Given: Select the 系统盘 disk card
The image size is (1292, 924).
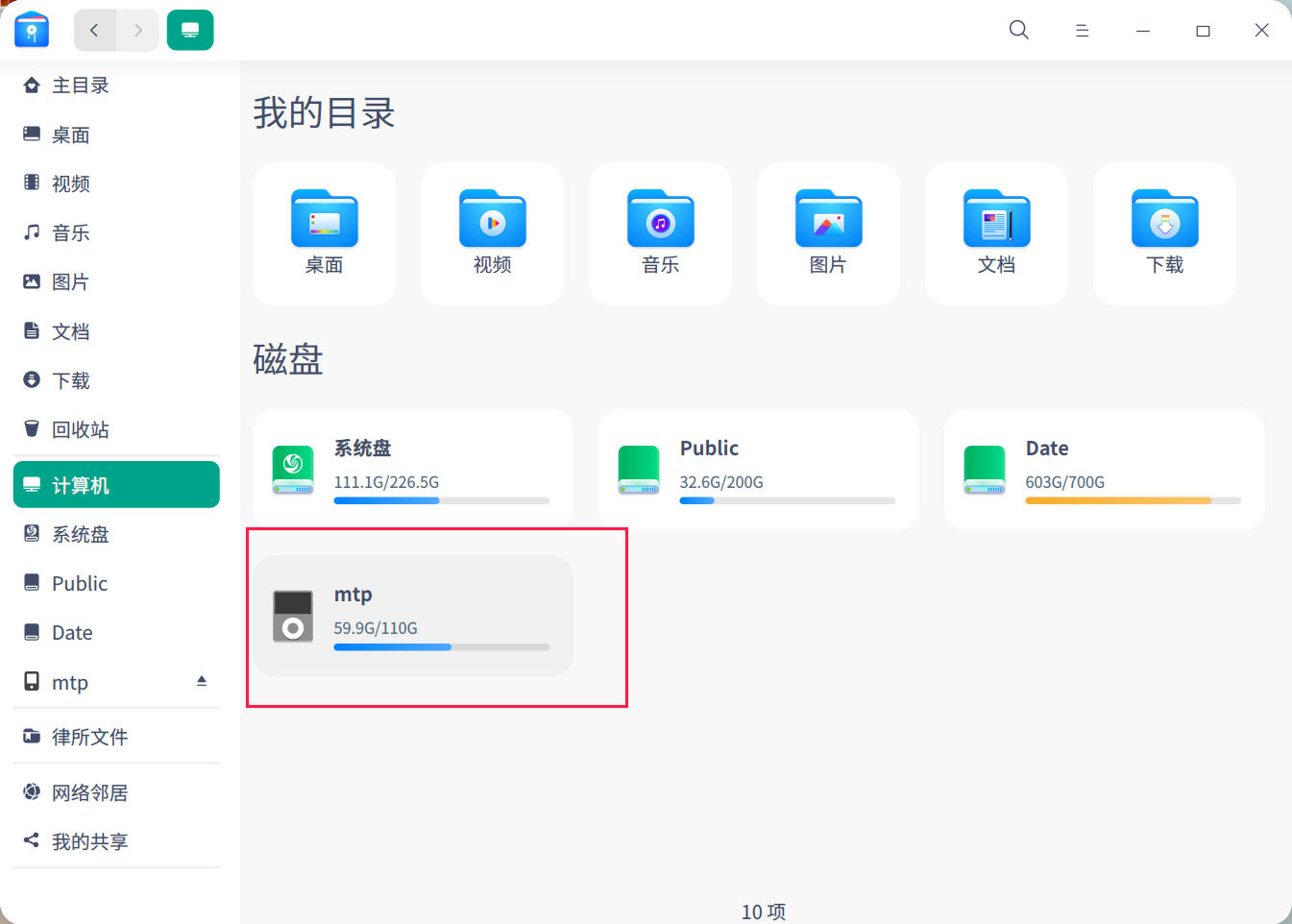Looking at the screenshot, I should [x=413, y=470].
